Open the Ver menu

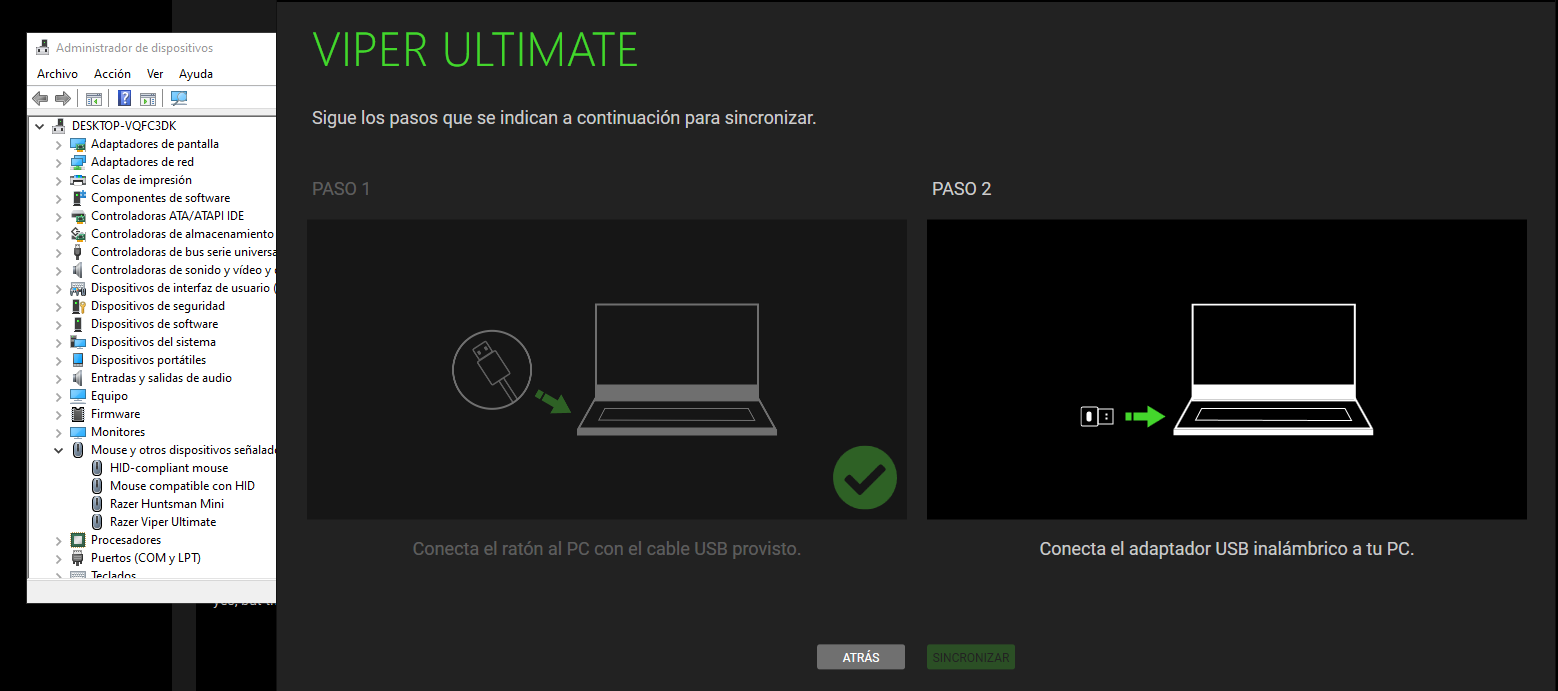click(x=155, y=74)
